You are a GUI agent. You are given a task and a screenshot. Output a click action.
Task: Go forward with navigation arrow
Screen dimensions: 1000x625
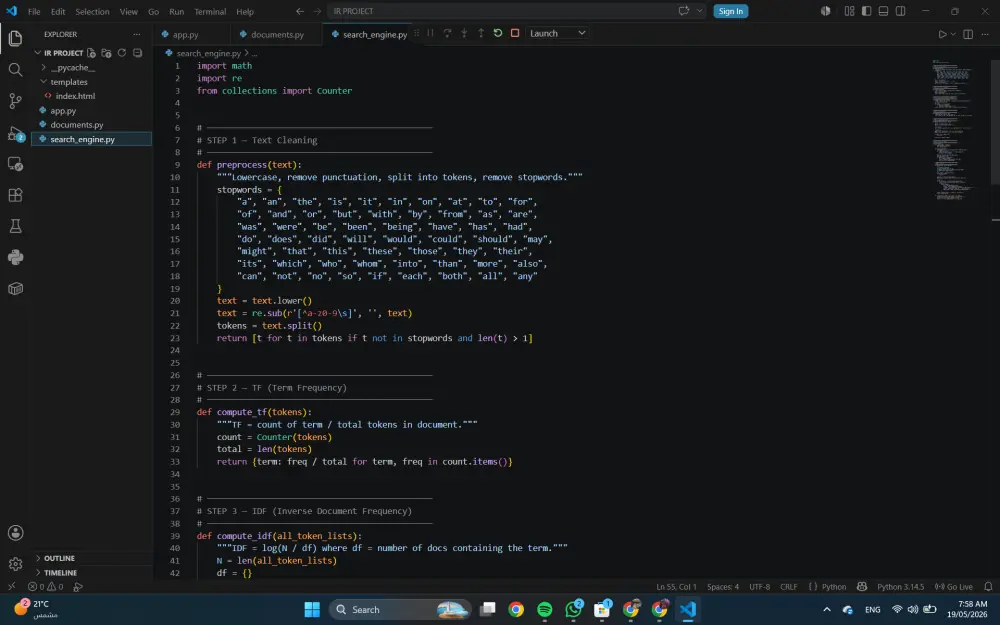pyautogui.click(x=317, y=11)
